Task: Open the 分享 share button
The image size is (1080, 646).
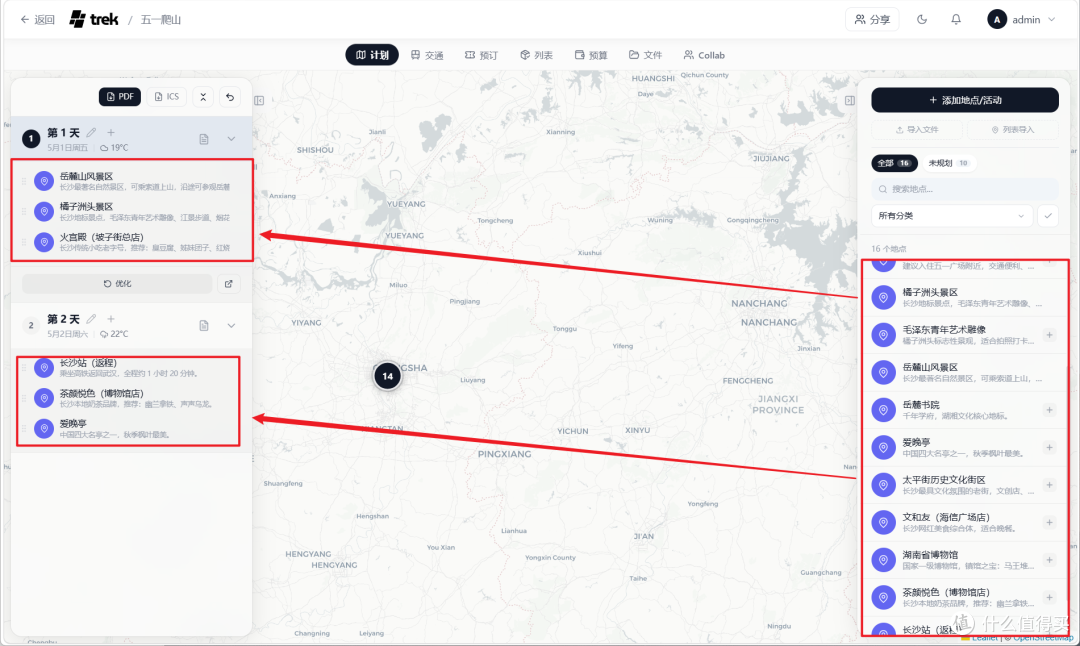Action: (x=872, y=19)
